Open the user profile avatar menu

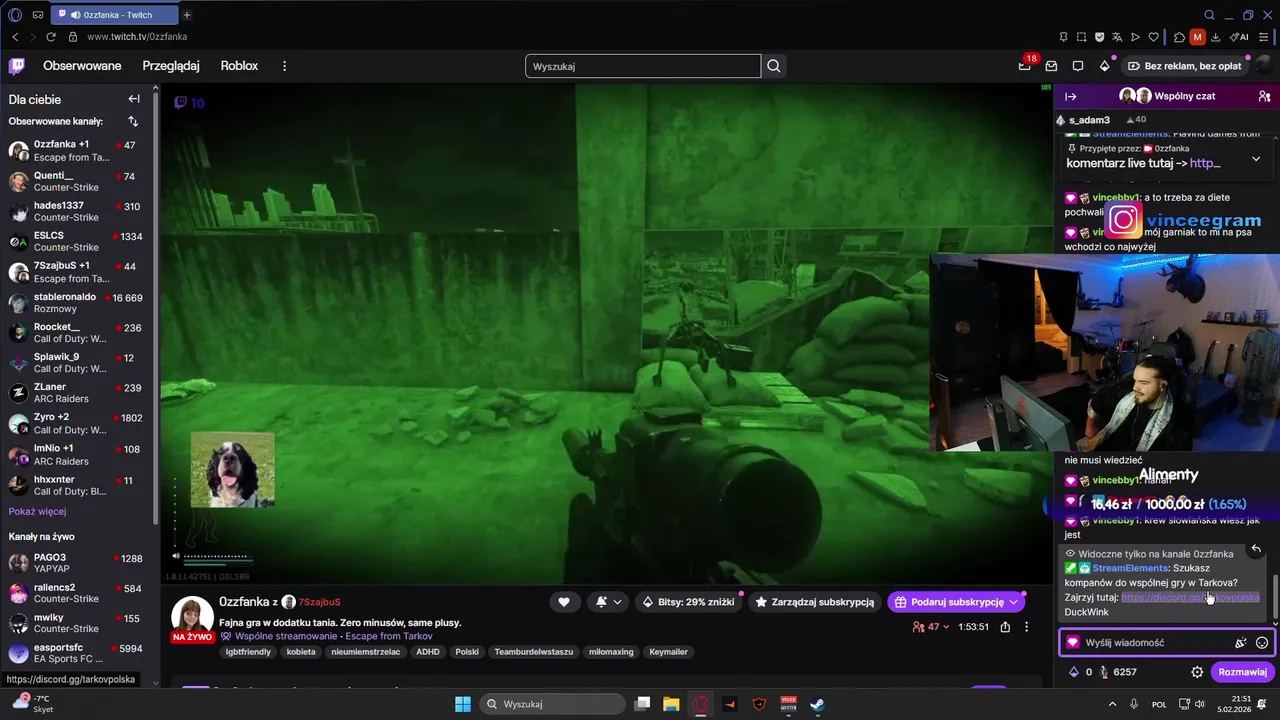click(x=1264, y=66)
